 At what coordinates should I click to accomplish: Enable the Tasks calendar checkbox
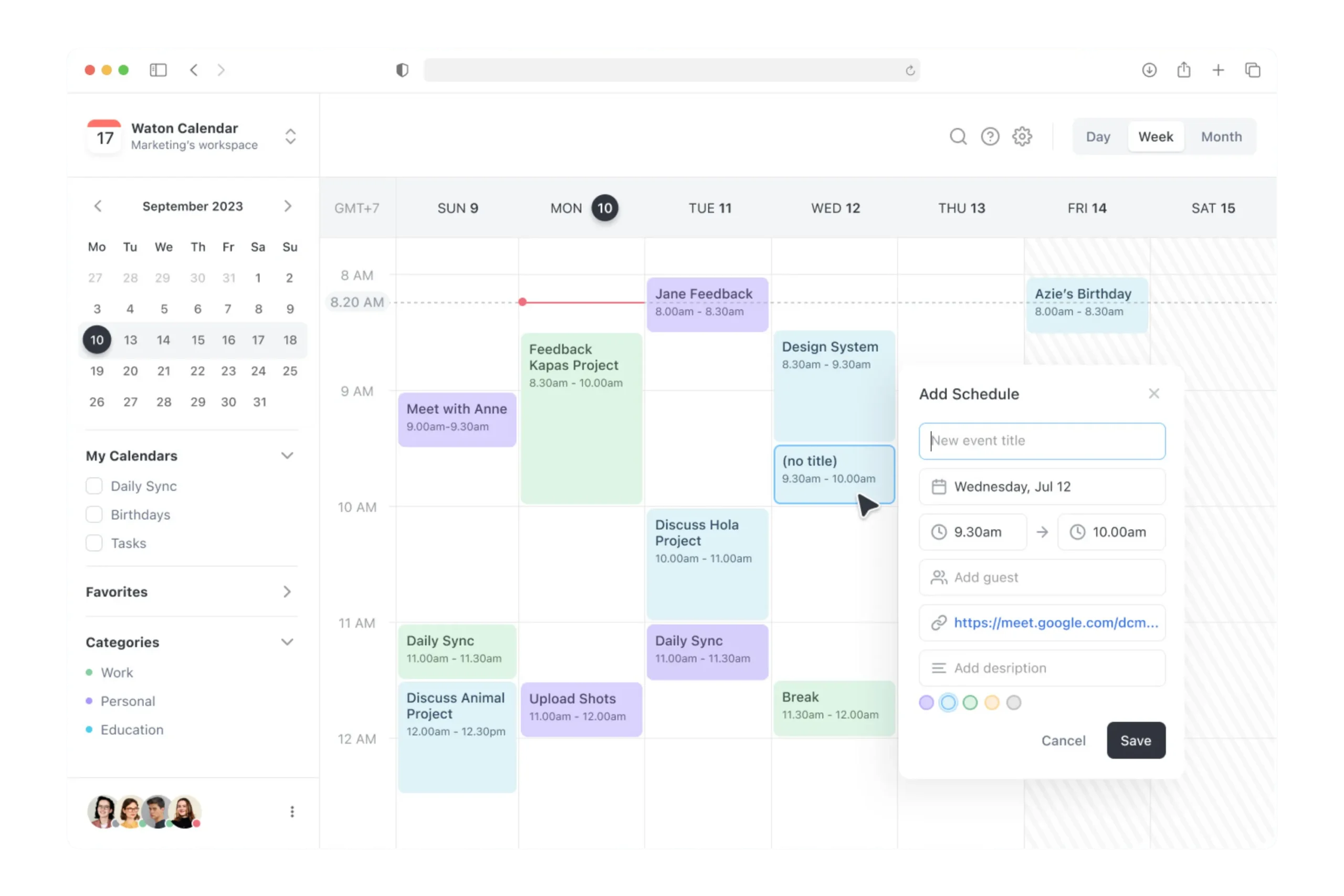(x=94, y=543)
